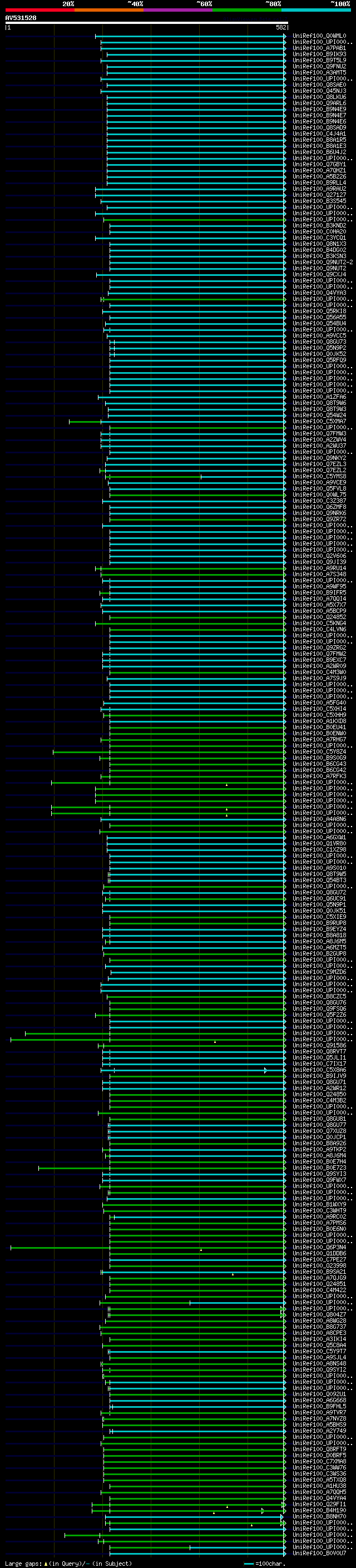This screenshot has height=1568, width=356.
Task: Open hit UniRef100_A5B226
Action: 319,176
